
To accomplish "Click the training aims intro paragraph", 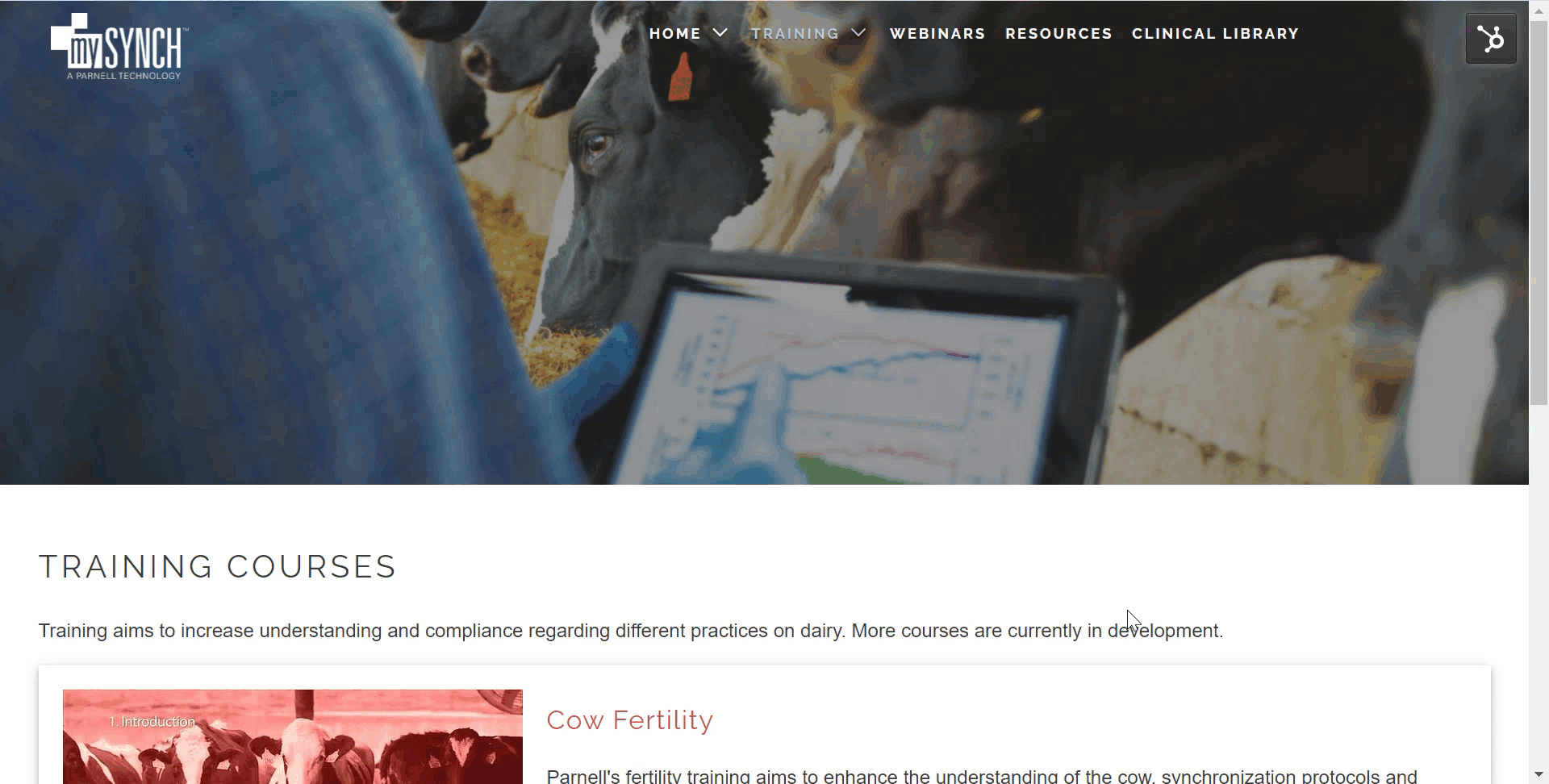I will coord(631,631).
